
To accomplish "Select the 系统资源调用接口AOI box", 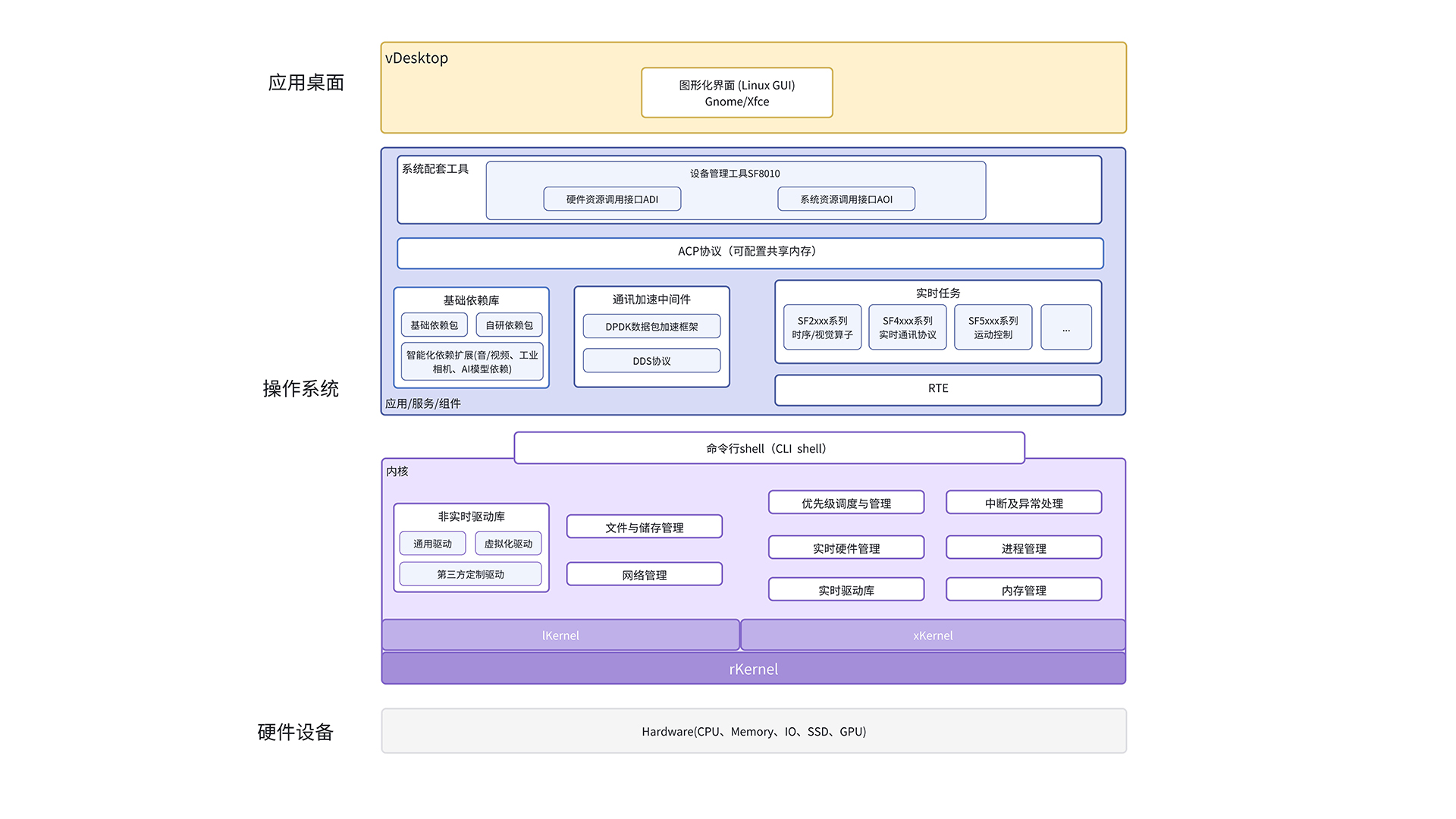I will click(x=846, y=199).
